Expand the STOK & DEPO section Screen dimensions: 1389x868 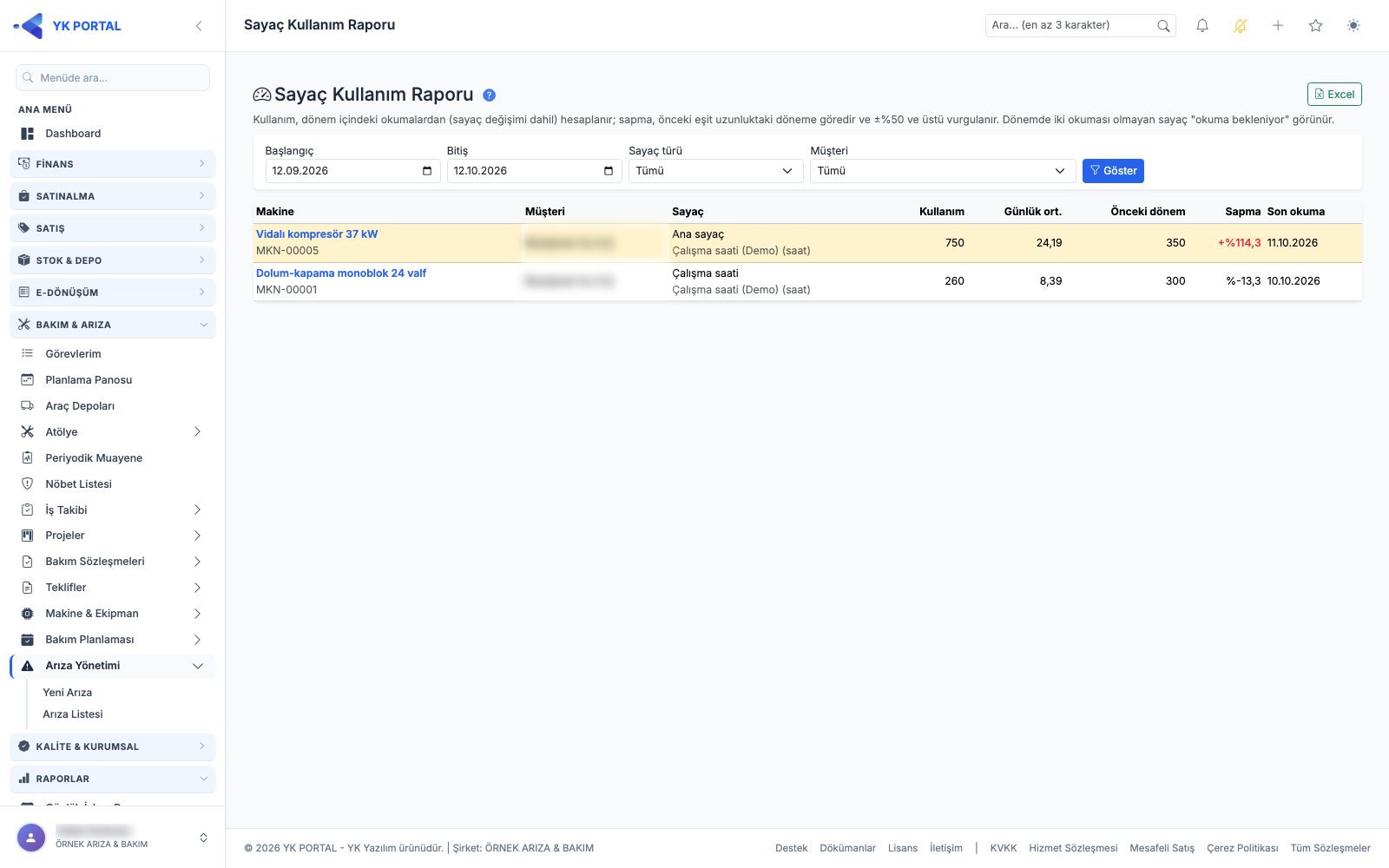point(113,260)
